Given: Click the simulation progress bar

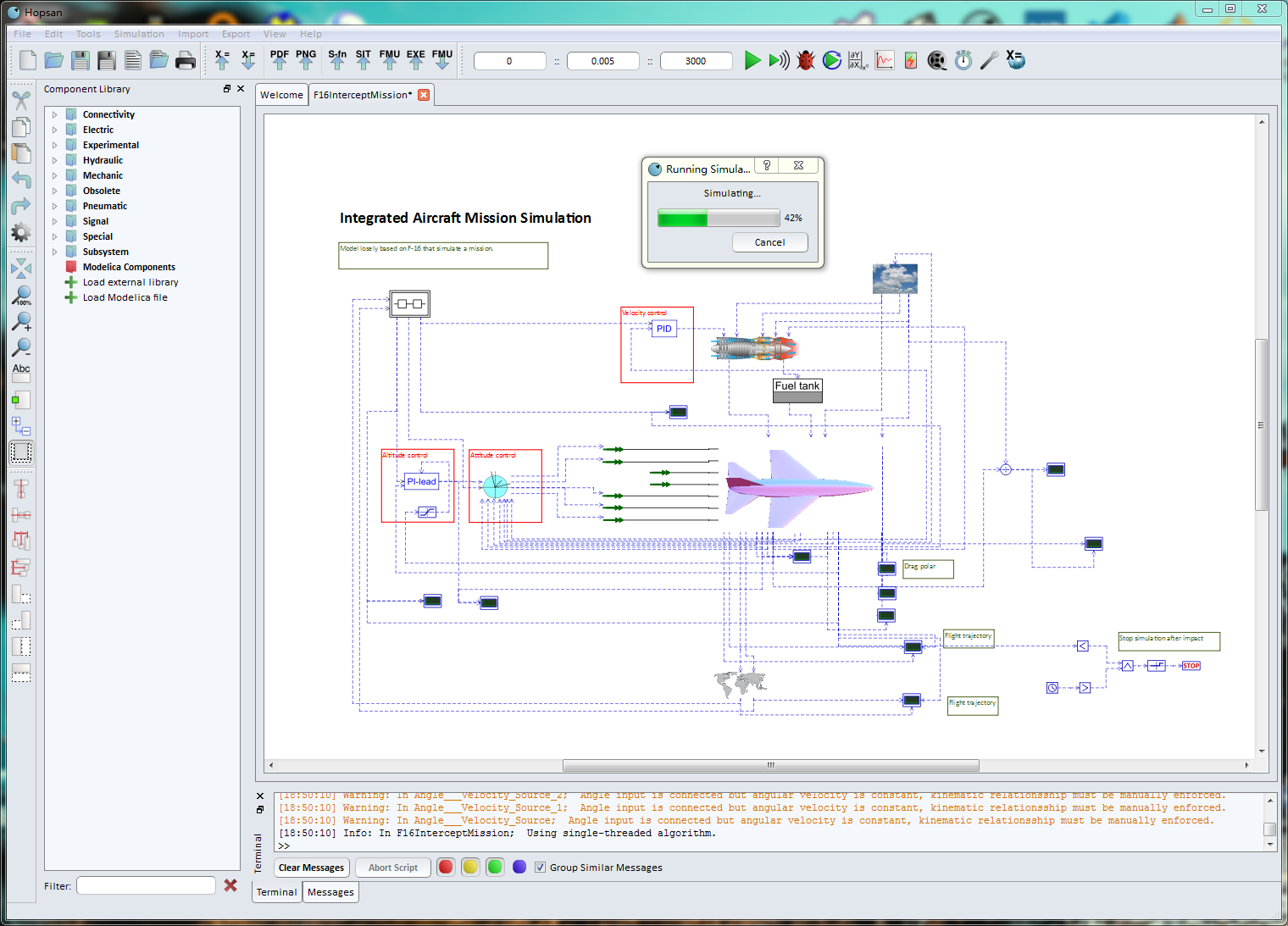Looking at the screenshot, I should click(x=719, y=218).
